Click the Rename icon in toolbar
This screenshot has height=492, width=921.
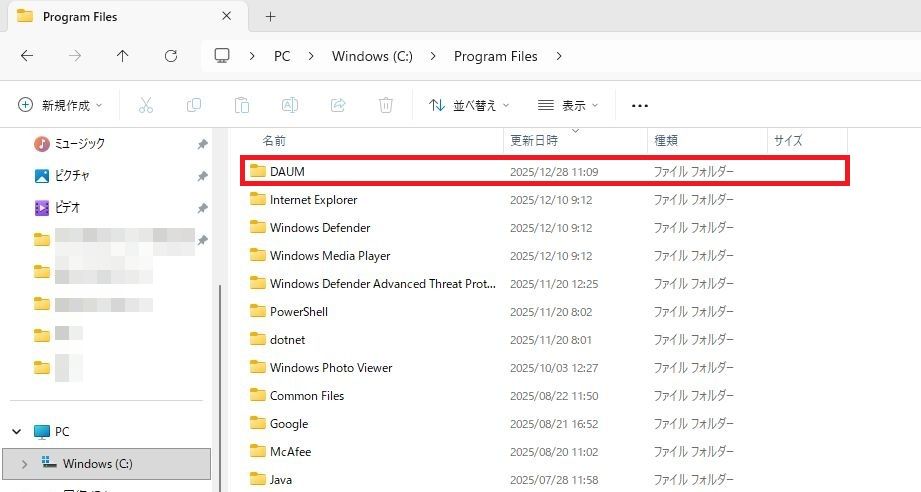pos(289,105)
